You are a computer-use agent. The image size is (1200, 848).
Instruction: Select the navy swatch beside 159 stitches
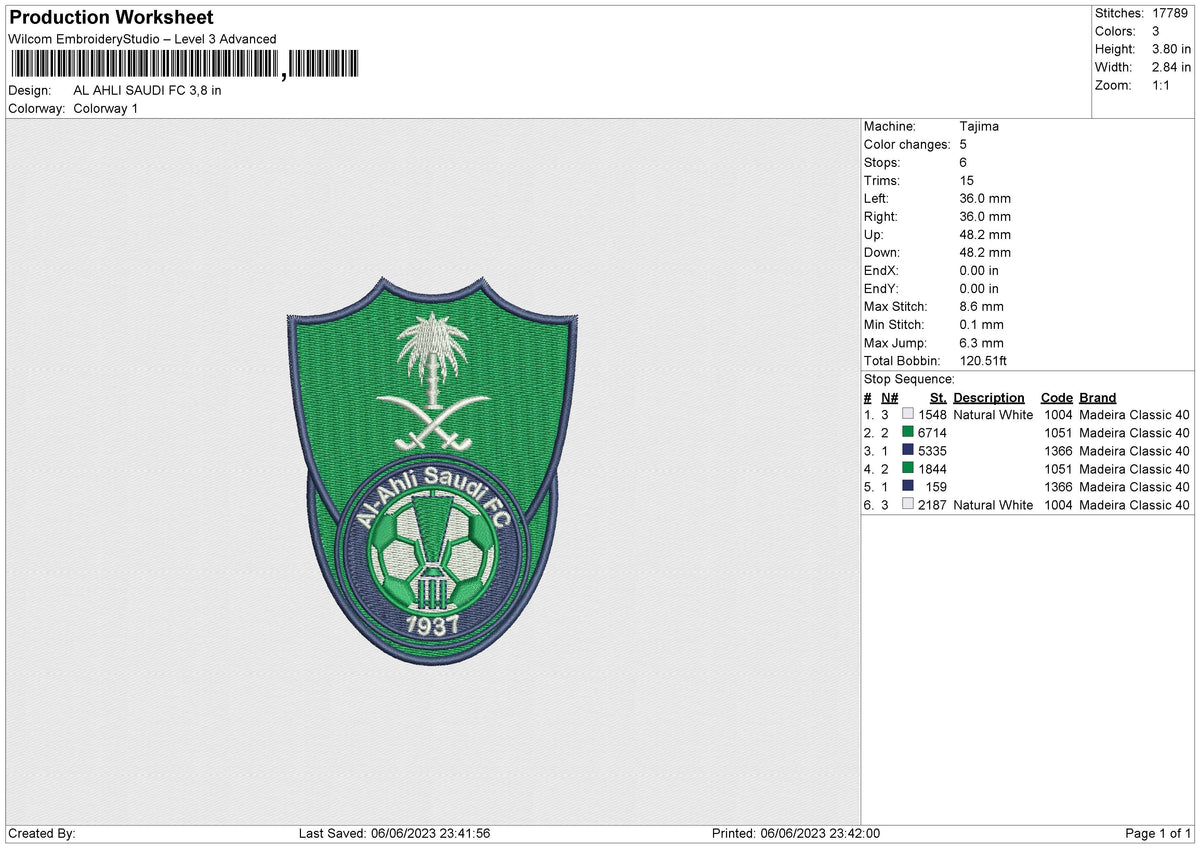pos(908,486)
